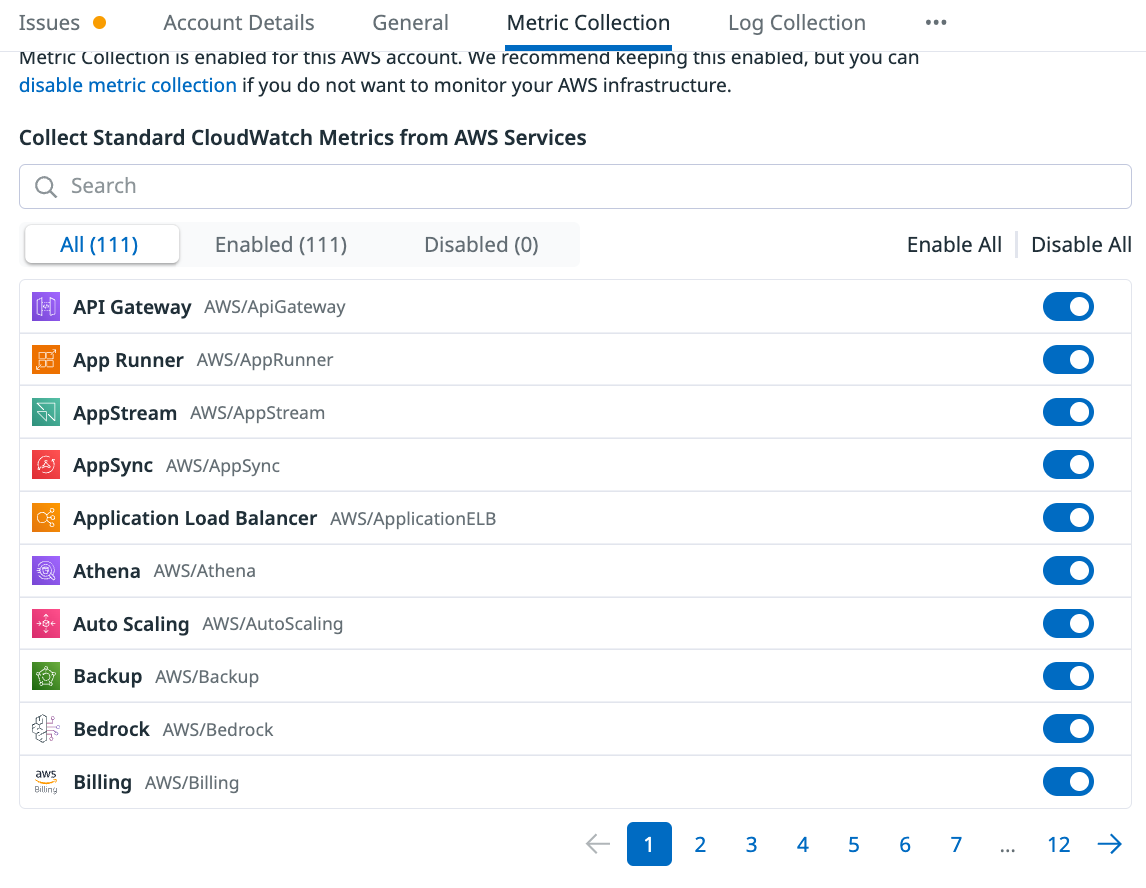Click the API Gateway service name
The height and width of the screenshot is (888, 1146).
132,307
